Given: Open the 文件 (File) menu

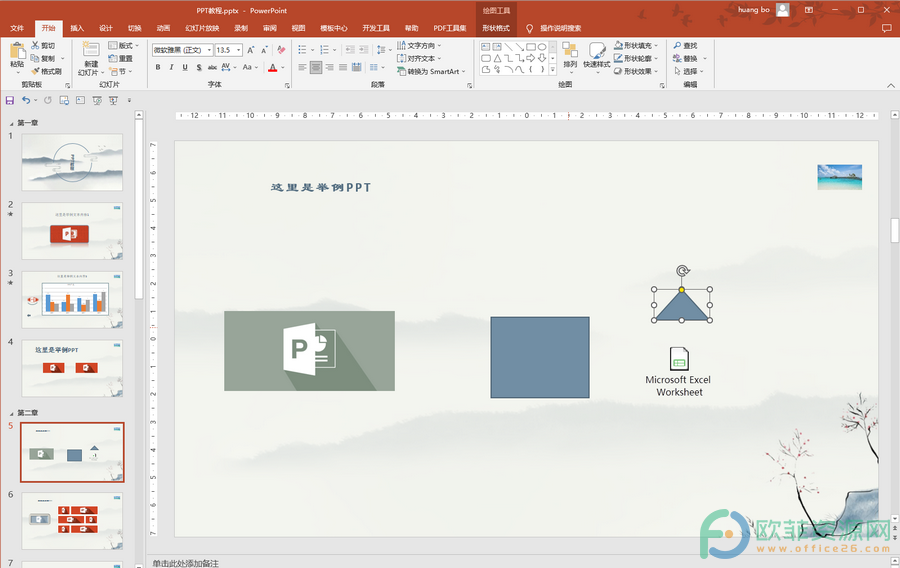Looking at the screenshot, I should click(17, 28).
